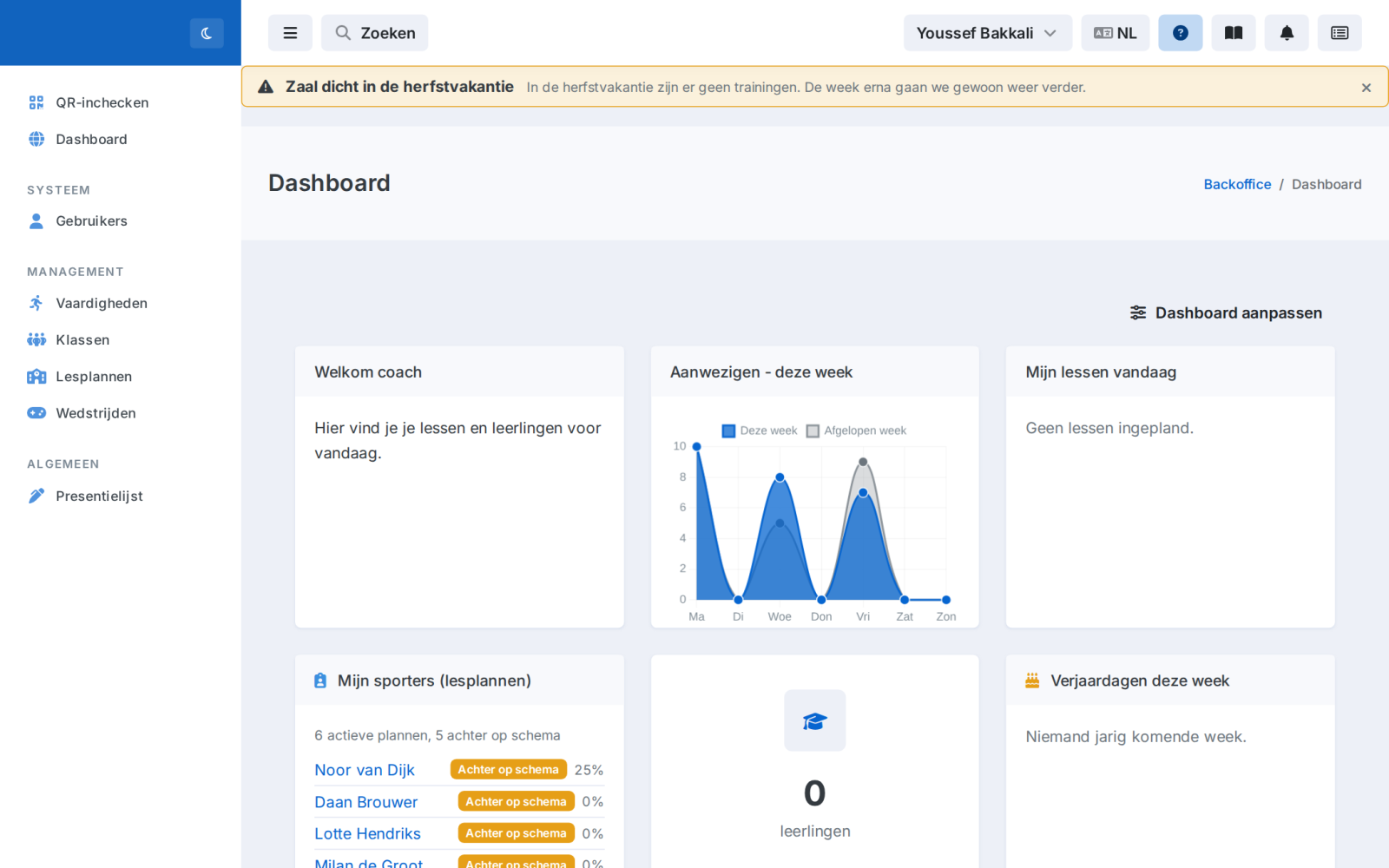
Task: Click the help question mark icon
Action: pos(1181,33)
